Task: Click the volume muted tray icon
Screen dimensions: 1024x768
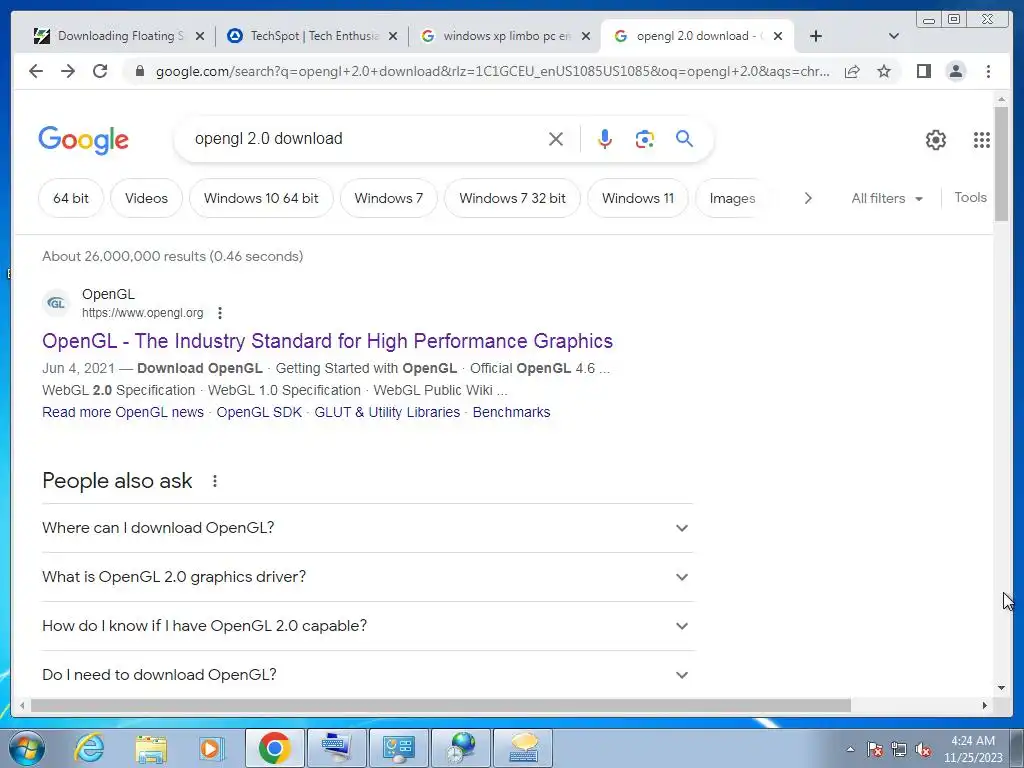Action: 923,749
